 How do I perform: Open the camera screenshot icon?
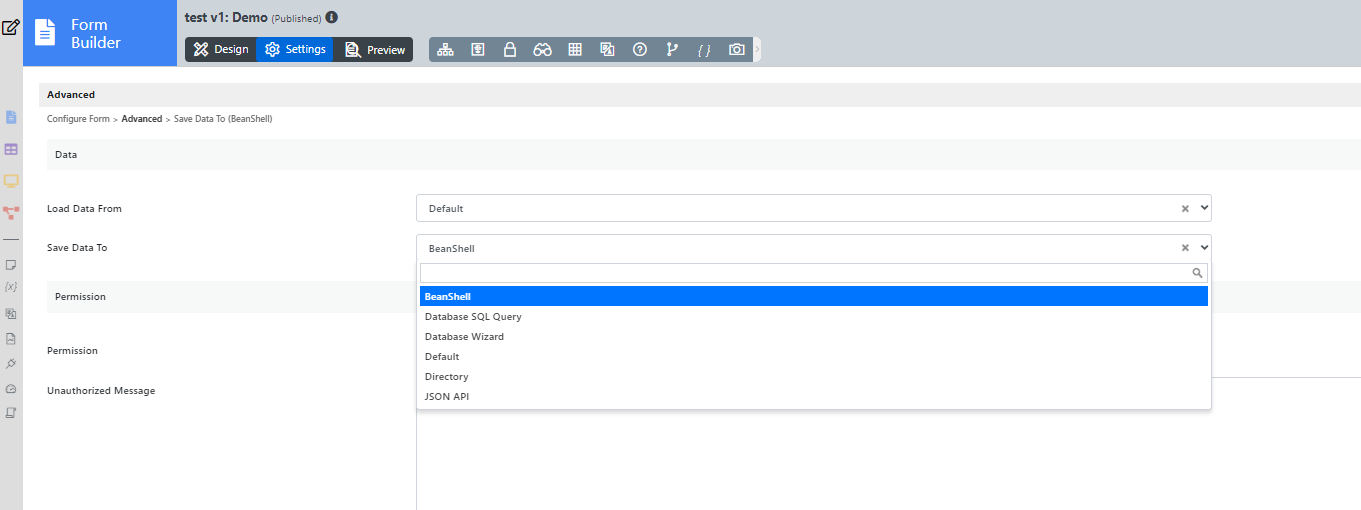(737, 50)
